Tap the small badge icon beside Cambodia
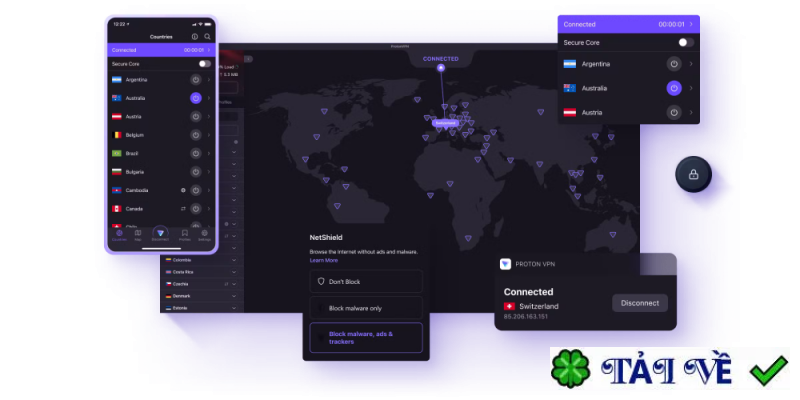 click(x=183, y=190)
